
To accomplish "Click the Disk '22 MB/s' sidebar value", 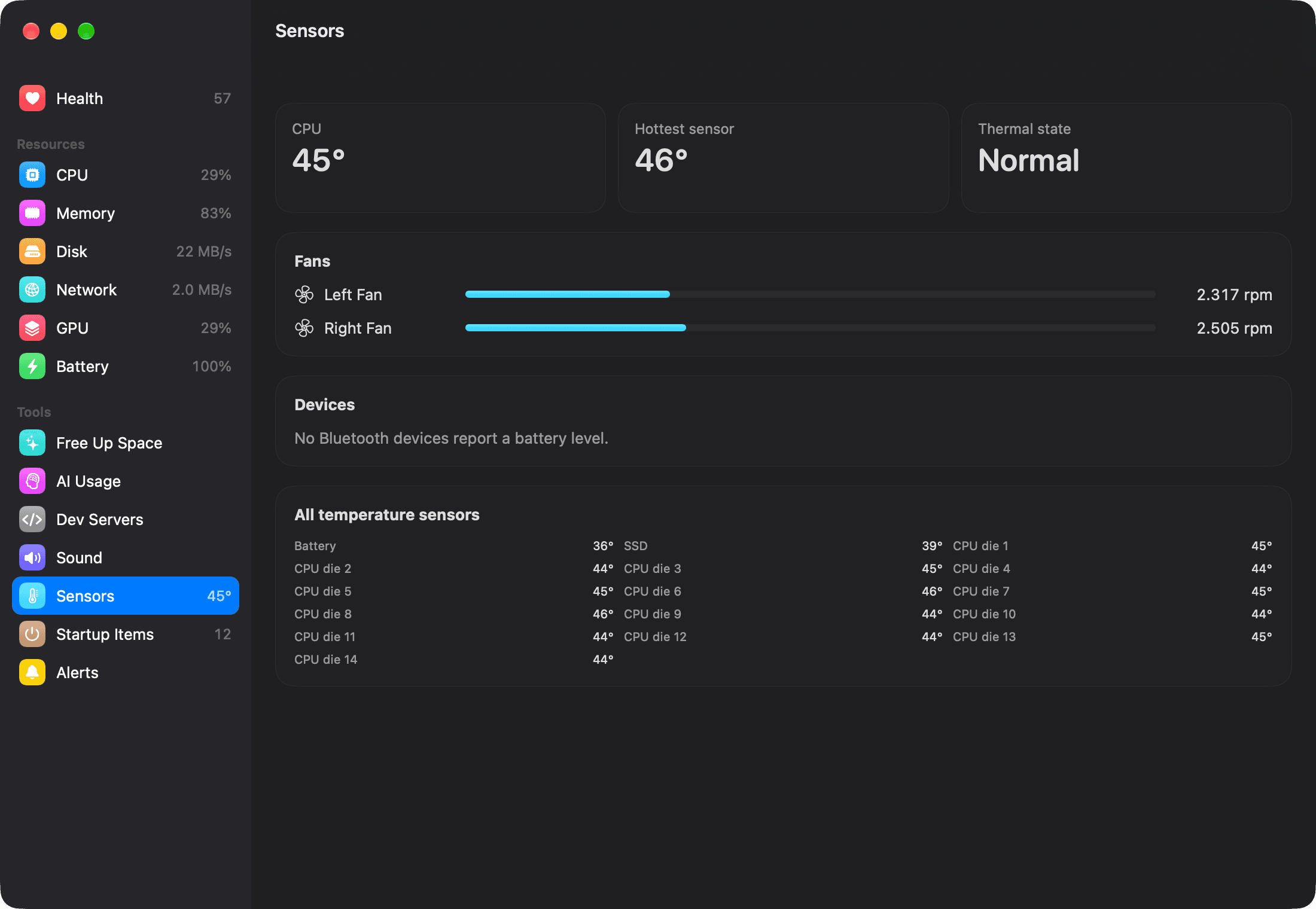I will [204, 252].
